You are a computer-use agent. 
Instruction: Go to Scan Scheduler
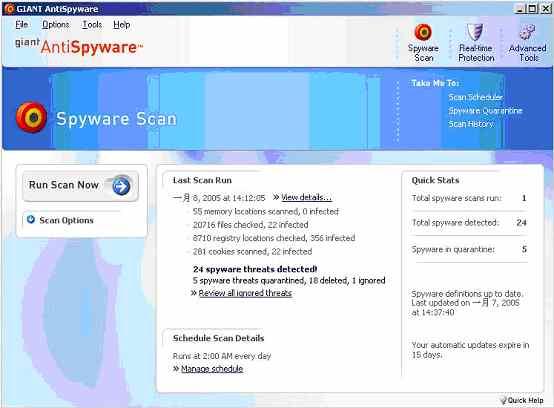475,97
